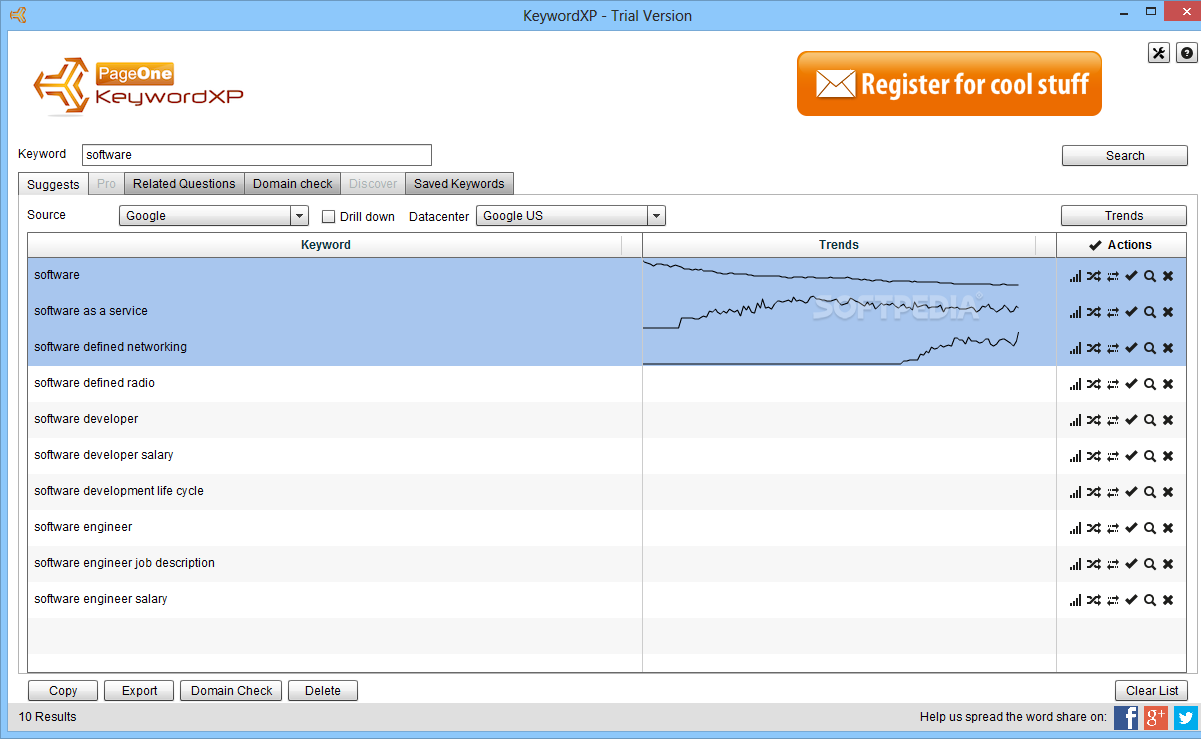Click the shuffle icon for 'software developer salary'

point(1094,456)
